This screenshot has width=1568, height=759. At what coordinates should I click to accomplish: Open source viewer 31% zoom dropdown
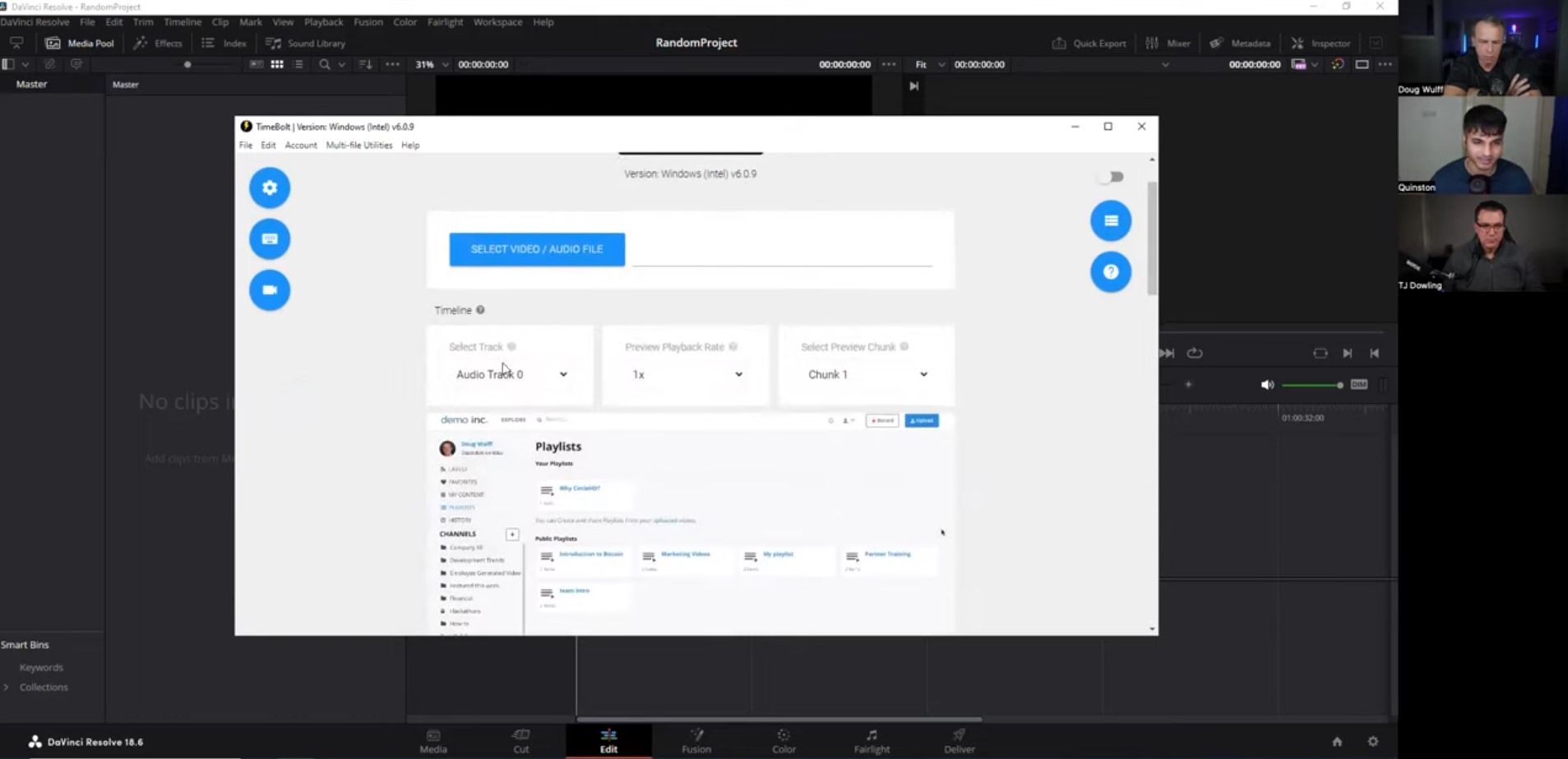432,64
